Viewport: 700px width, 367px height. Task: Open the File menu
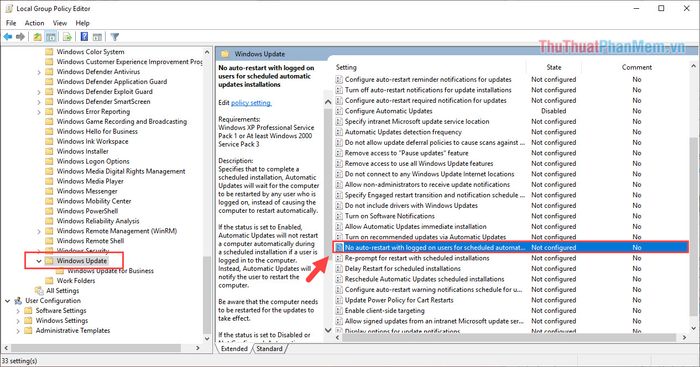click(11, 23)
